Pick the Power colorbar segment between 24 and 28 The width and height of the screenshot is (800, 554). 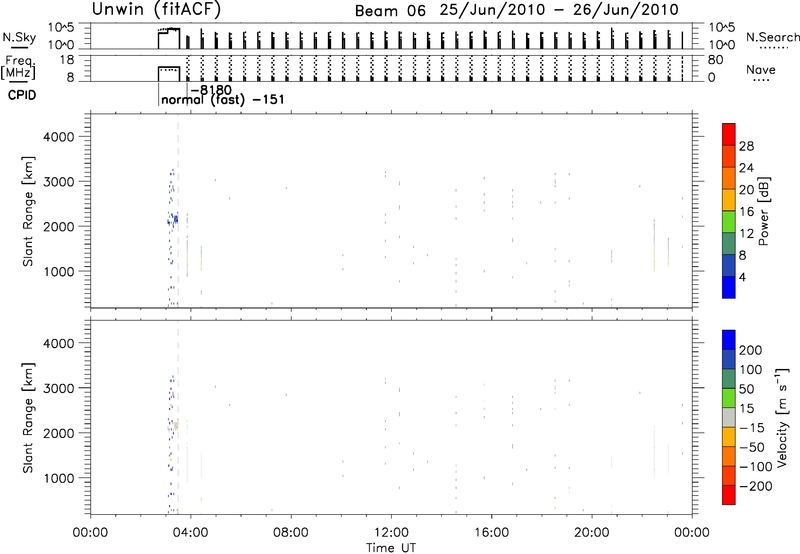point(729,156)
